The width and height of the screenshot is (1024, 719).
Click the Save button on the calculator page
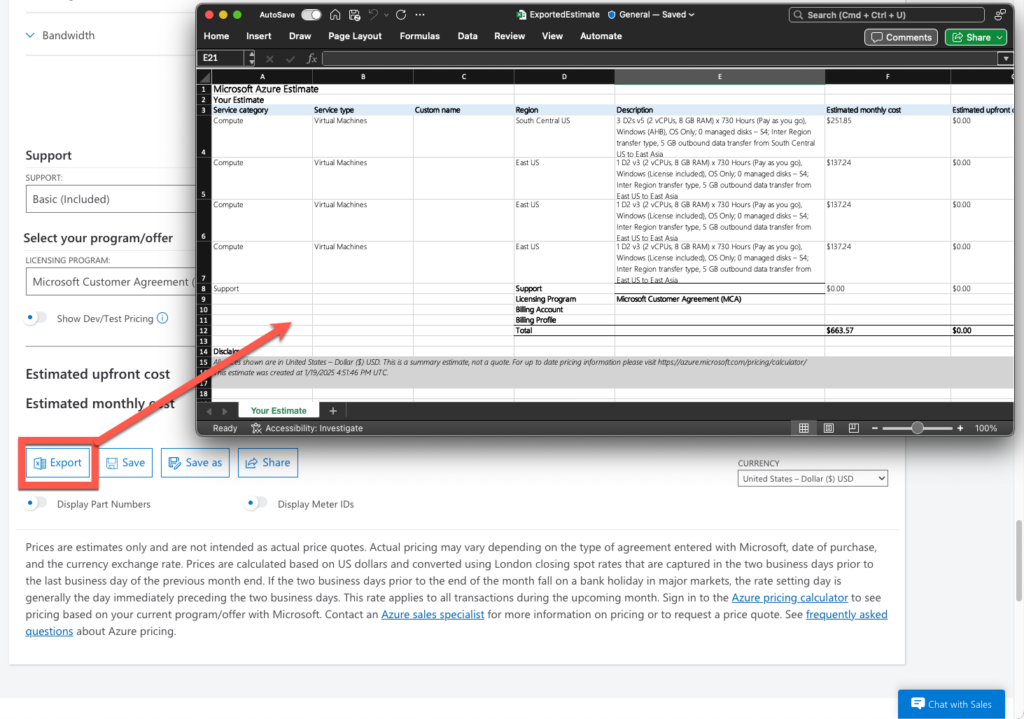[x=125, y=463]
